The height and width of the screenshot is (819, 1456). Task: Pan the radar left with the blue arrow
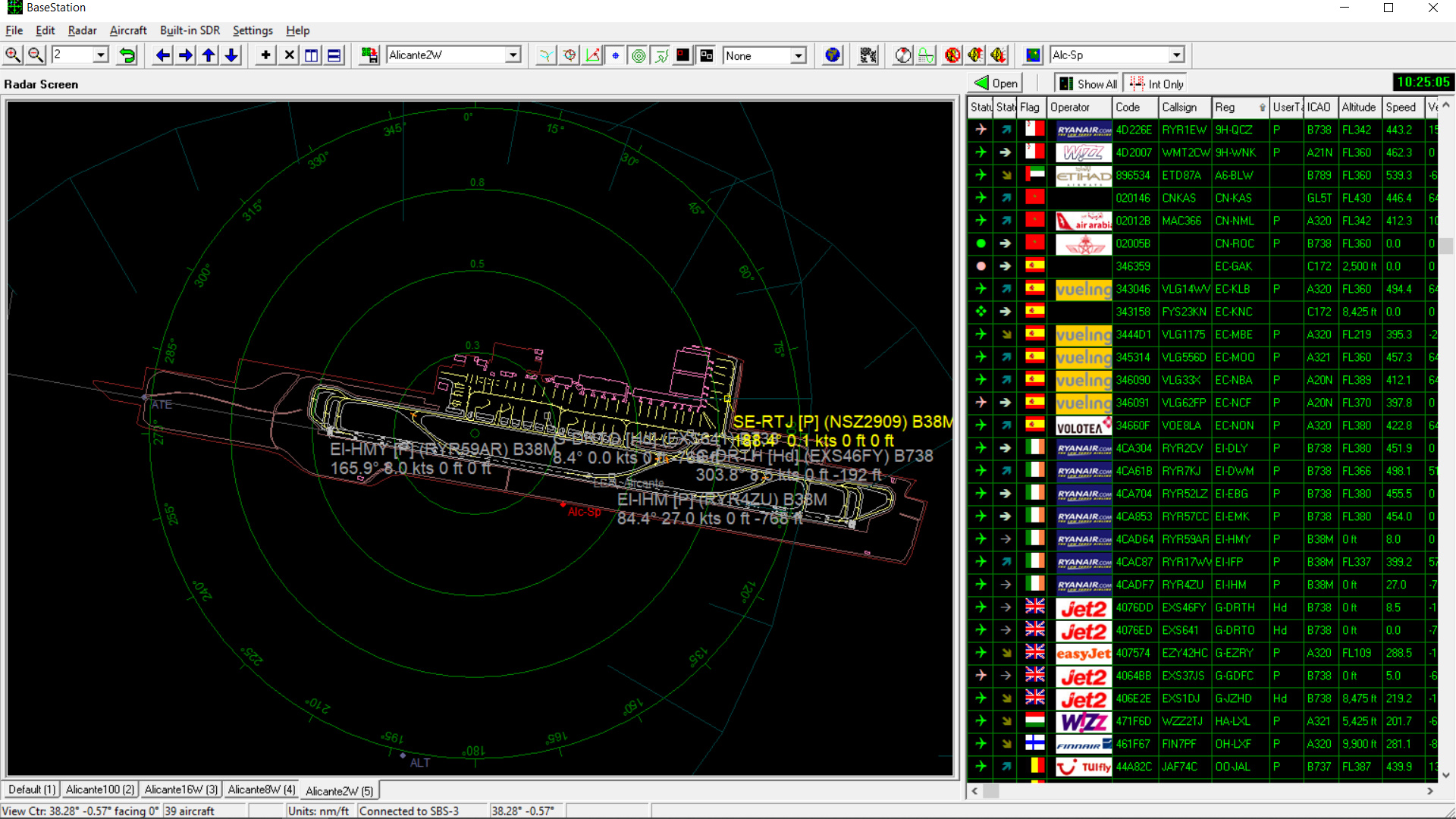pos(162,55)
